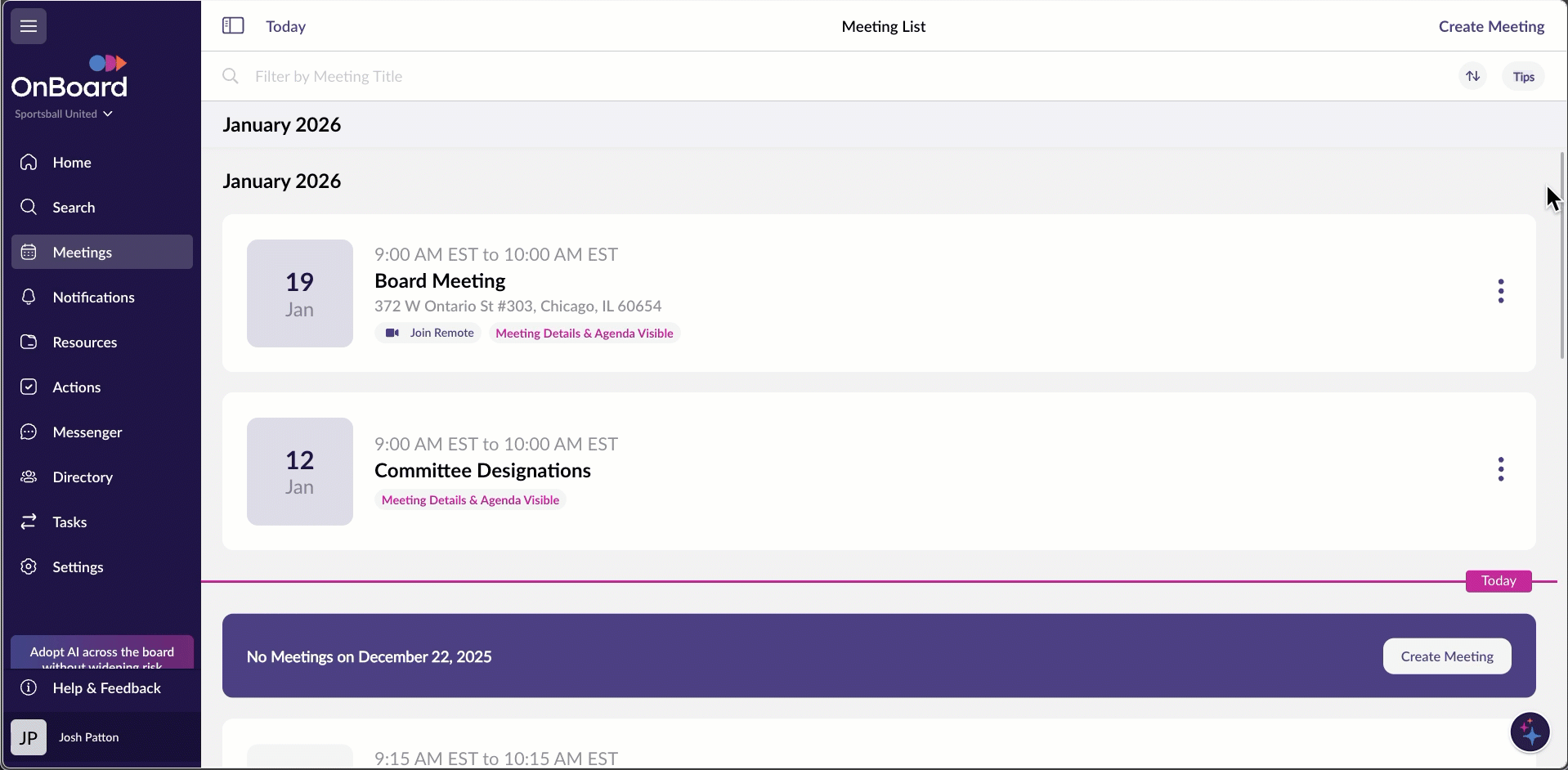Image resolution: width=1568 pixels, height=770 pixels.
Task: Show the Tips panel
Action: point(1523,76)
